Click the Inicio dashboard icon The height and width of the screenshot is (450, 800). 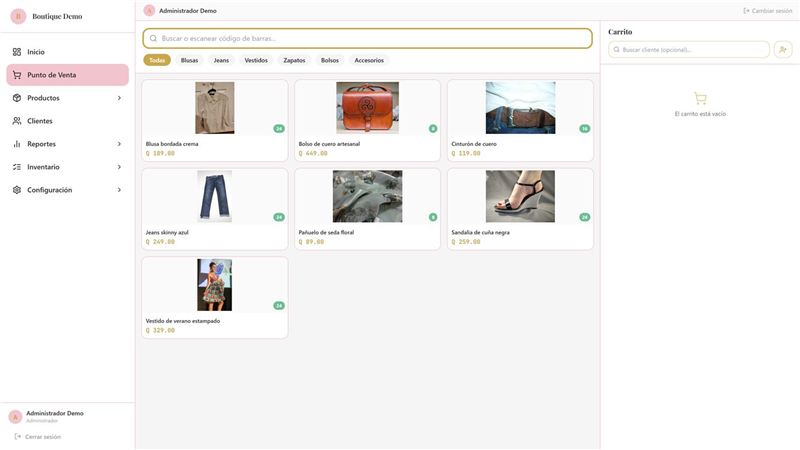coord(17,52)
